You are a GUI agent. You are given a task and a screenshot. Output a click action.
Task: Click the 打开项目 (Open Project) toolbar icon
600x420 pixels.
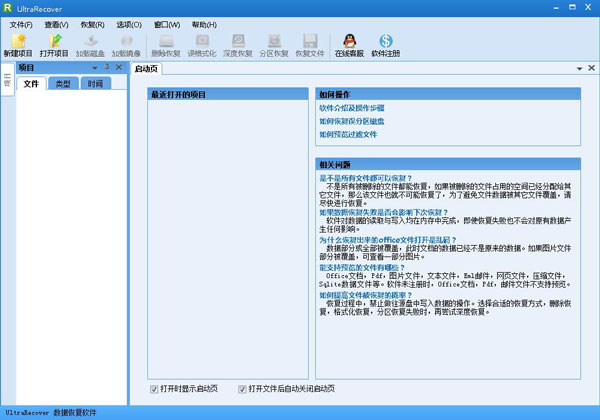52,41
